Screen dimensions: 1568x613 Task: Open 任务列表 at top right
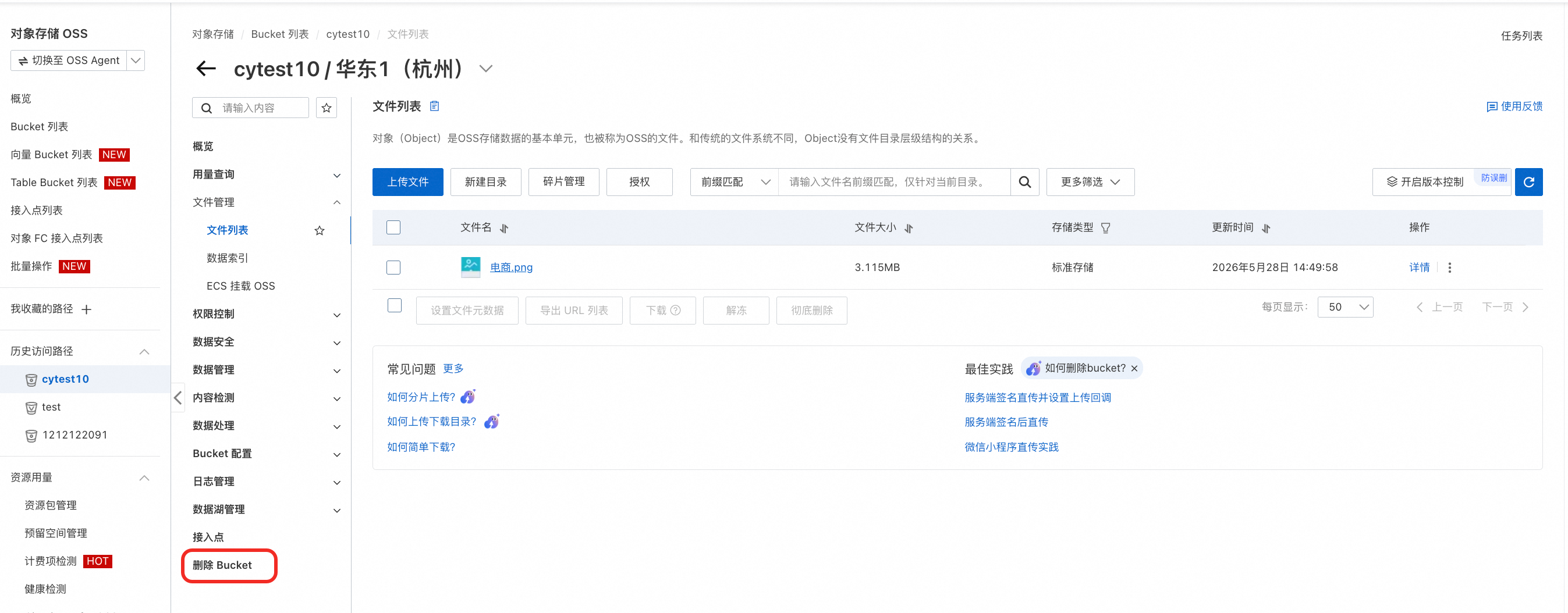click(1521, 36)
